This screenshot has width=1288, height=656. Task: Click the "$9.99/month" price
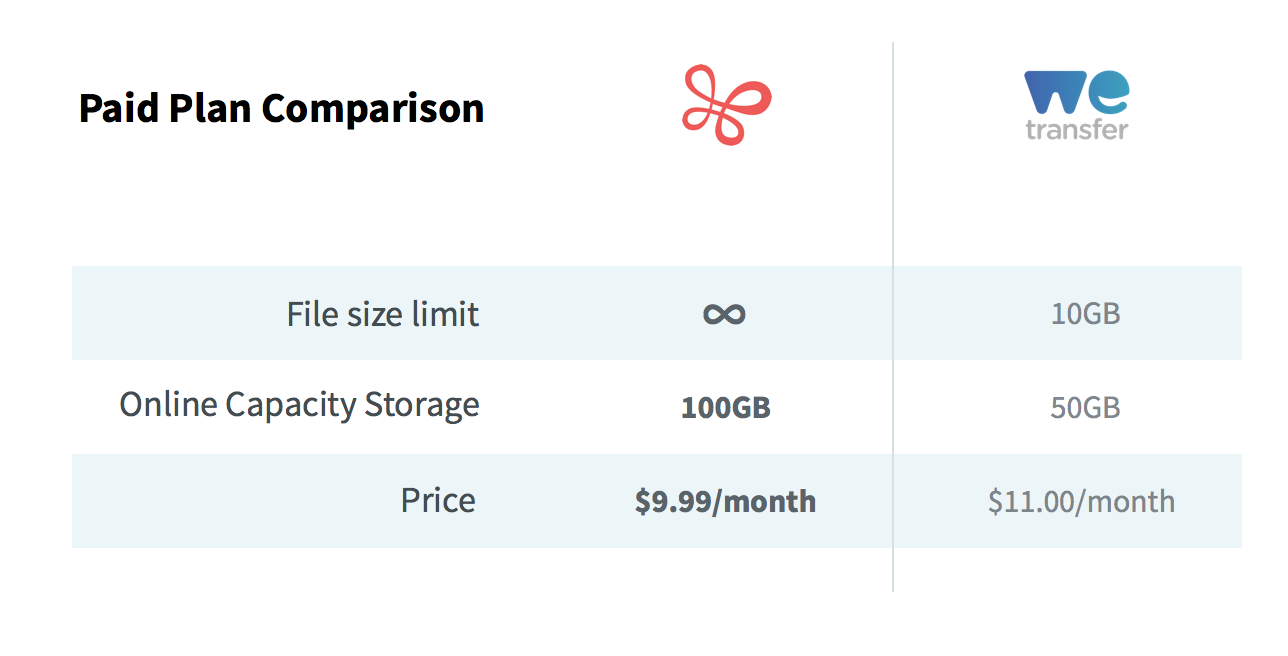(x=725, y=501)
